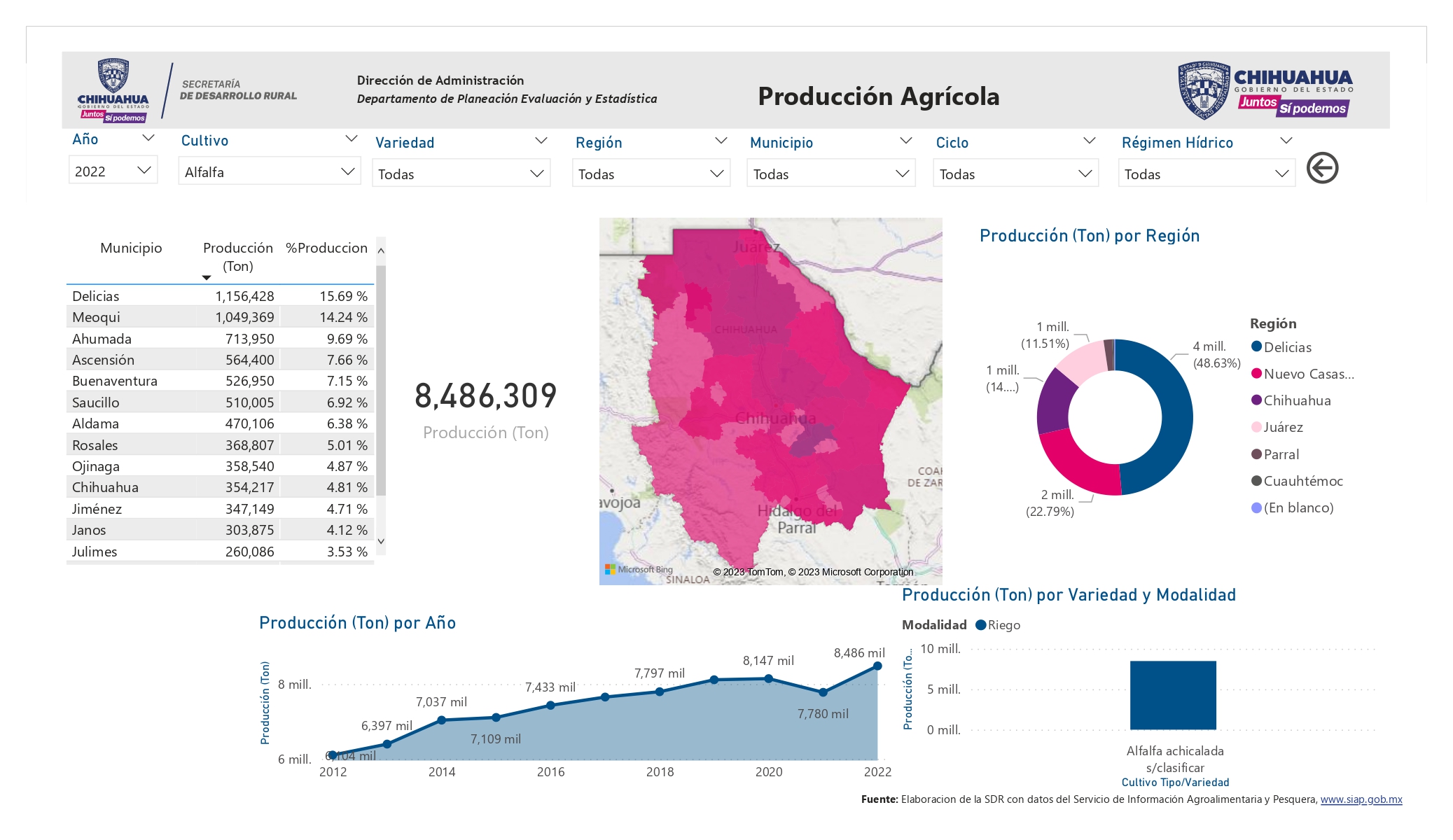Expand the Región slicer header chevron
Screen dimensions: 1453x840
[x=721, y=141]
